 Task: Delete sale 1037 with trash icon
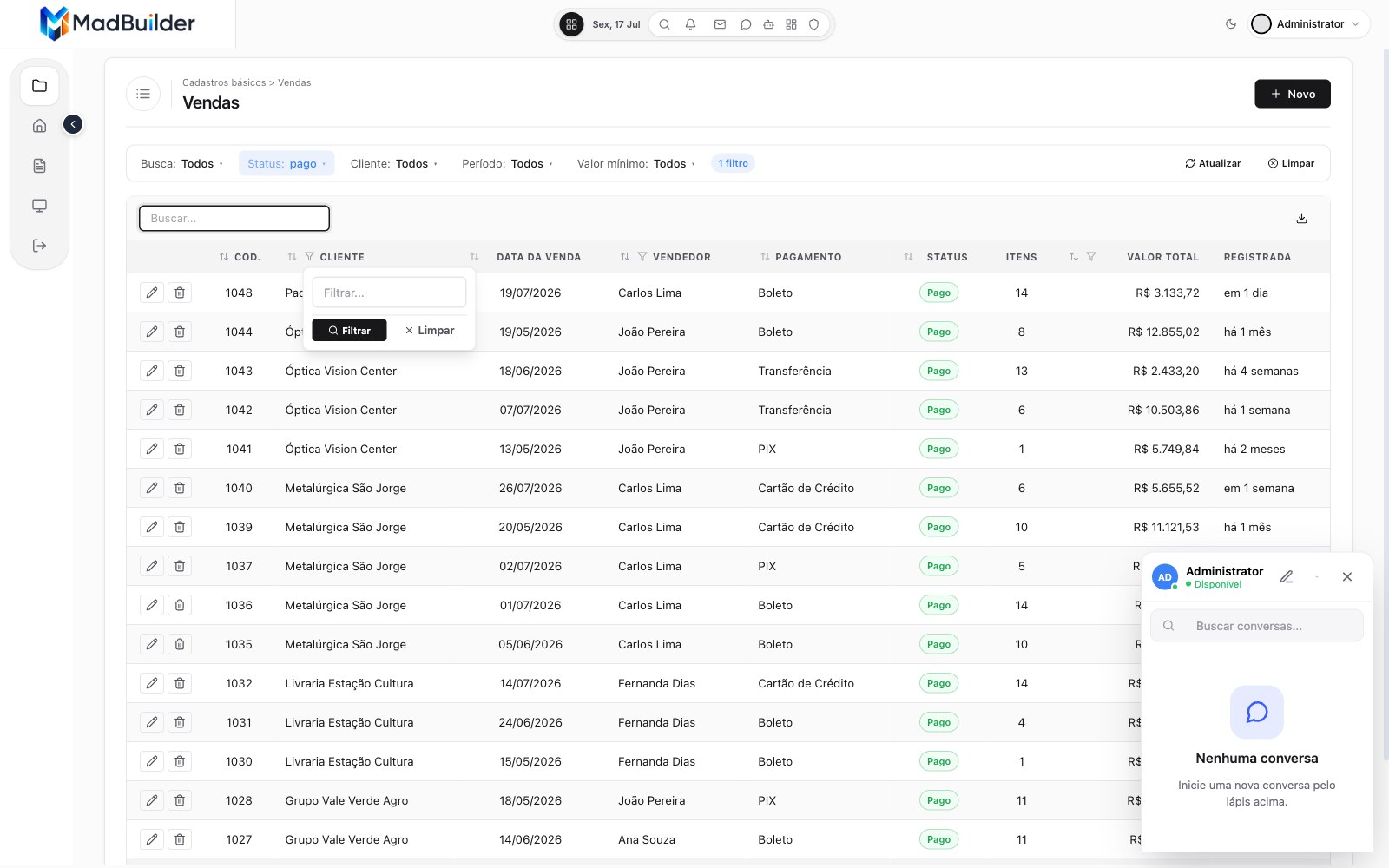coord(180,566)
